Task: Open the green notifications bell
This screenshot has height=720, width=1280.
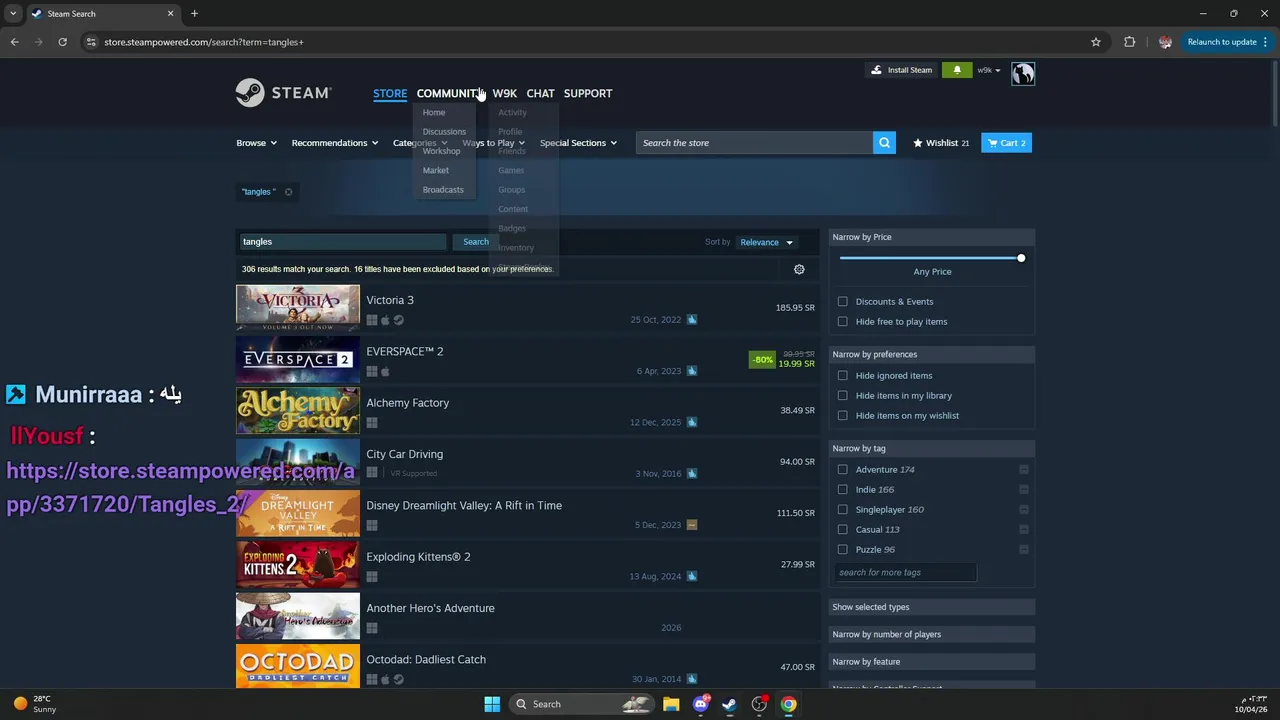Action: point(957,70)
